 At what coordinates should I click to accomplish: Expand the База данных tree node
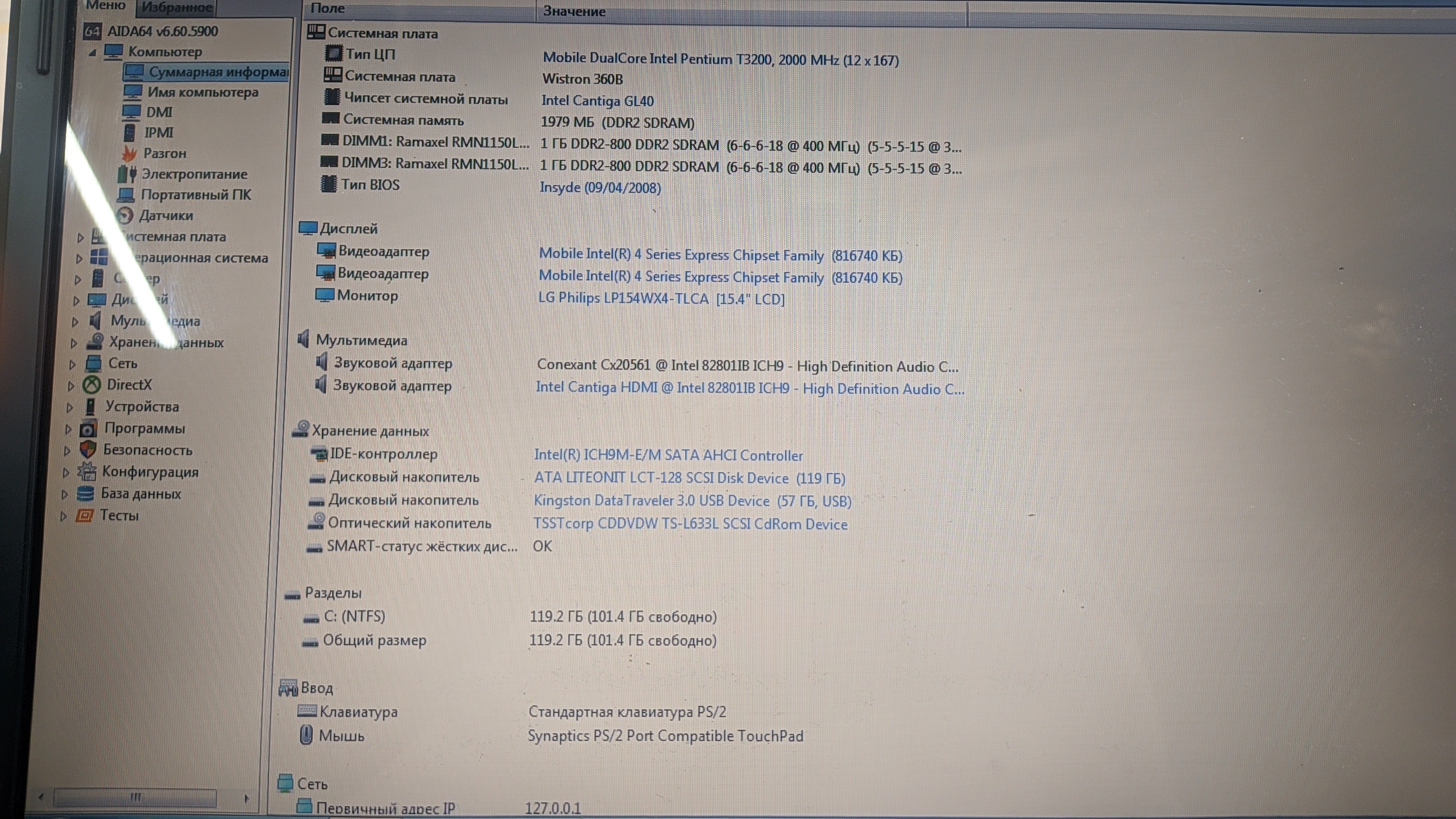coord(64,495)
